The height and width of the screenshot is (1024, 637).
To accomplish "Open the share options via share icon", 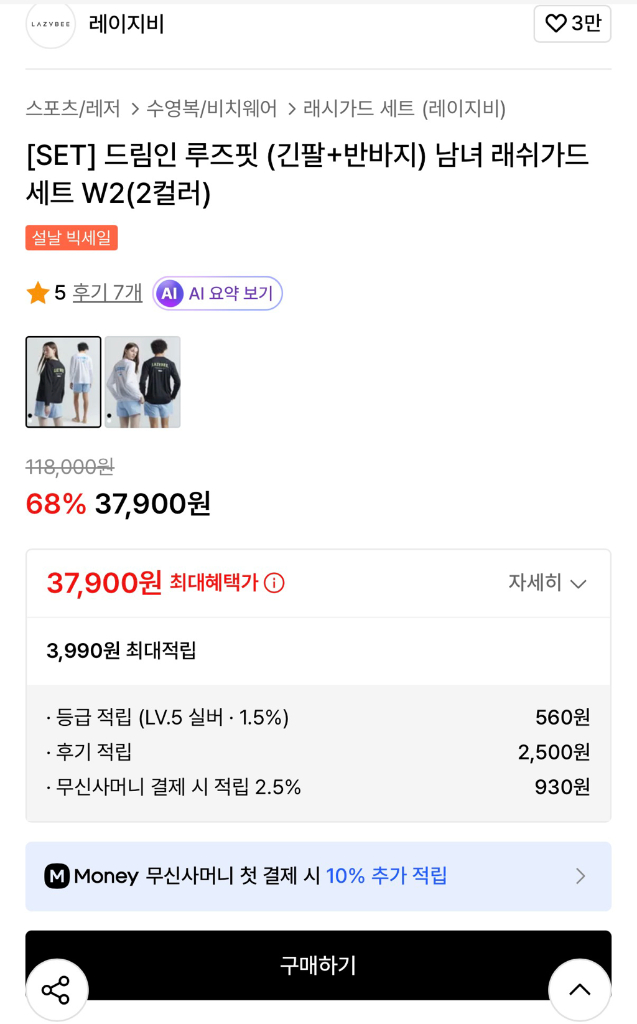I will click(57, 989).
